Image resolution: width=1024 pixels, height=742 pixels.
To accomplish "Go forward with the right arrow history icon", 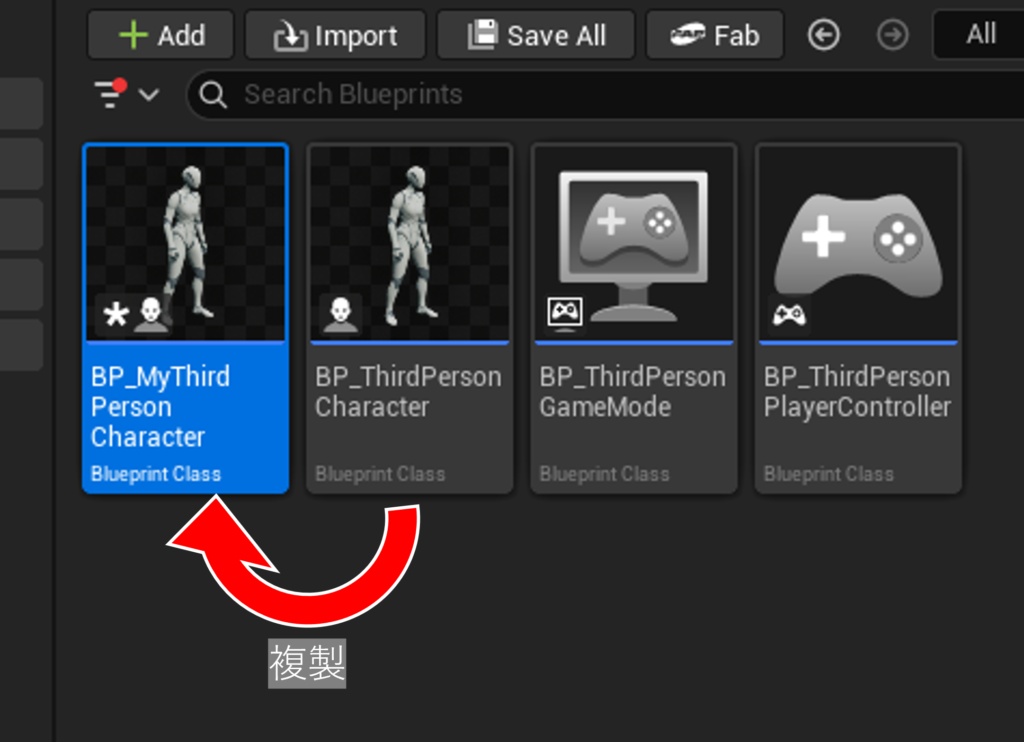I will point(892,36).
